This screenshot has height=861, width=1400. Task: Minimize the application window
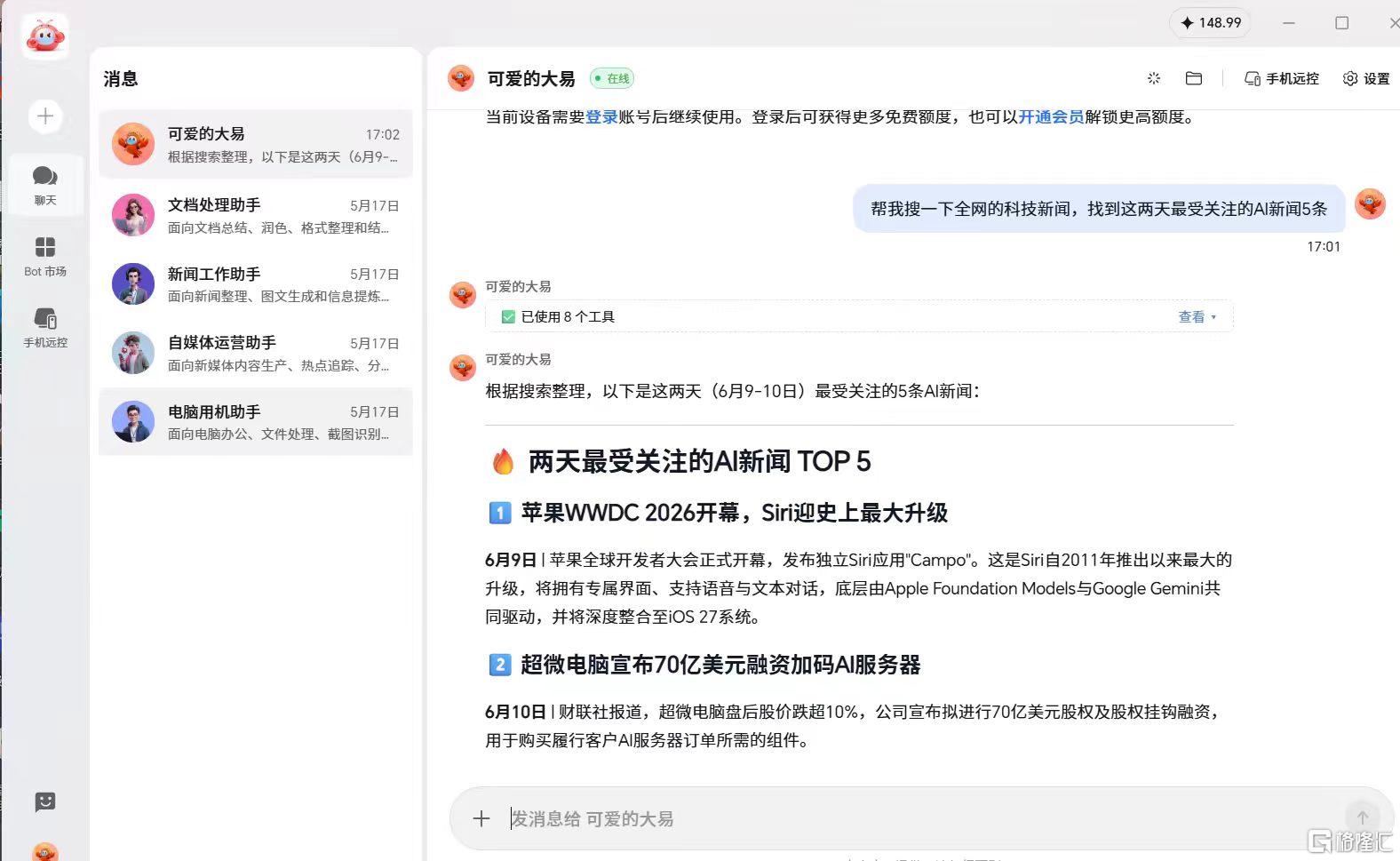pyautogui.click(x=1289, y=22)
